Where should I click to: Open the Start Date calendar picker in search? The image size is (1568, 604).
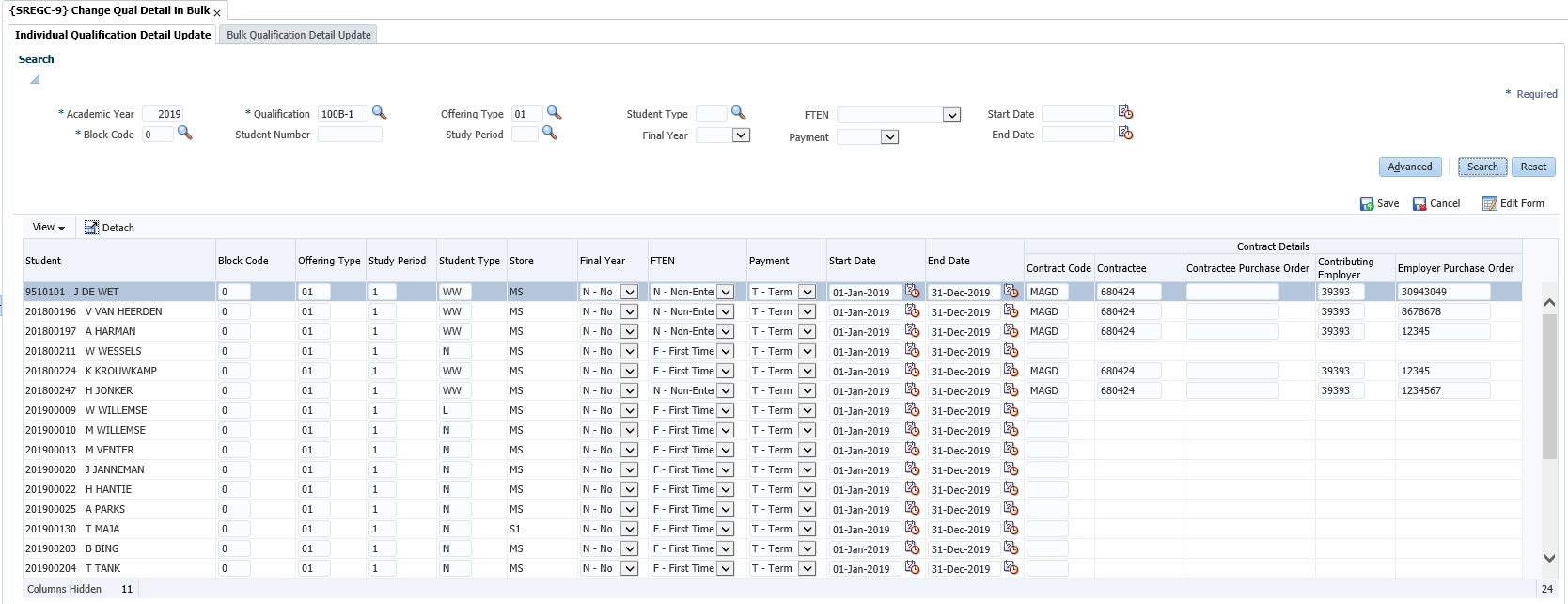pyautogui.click(x=1125, y=113)
